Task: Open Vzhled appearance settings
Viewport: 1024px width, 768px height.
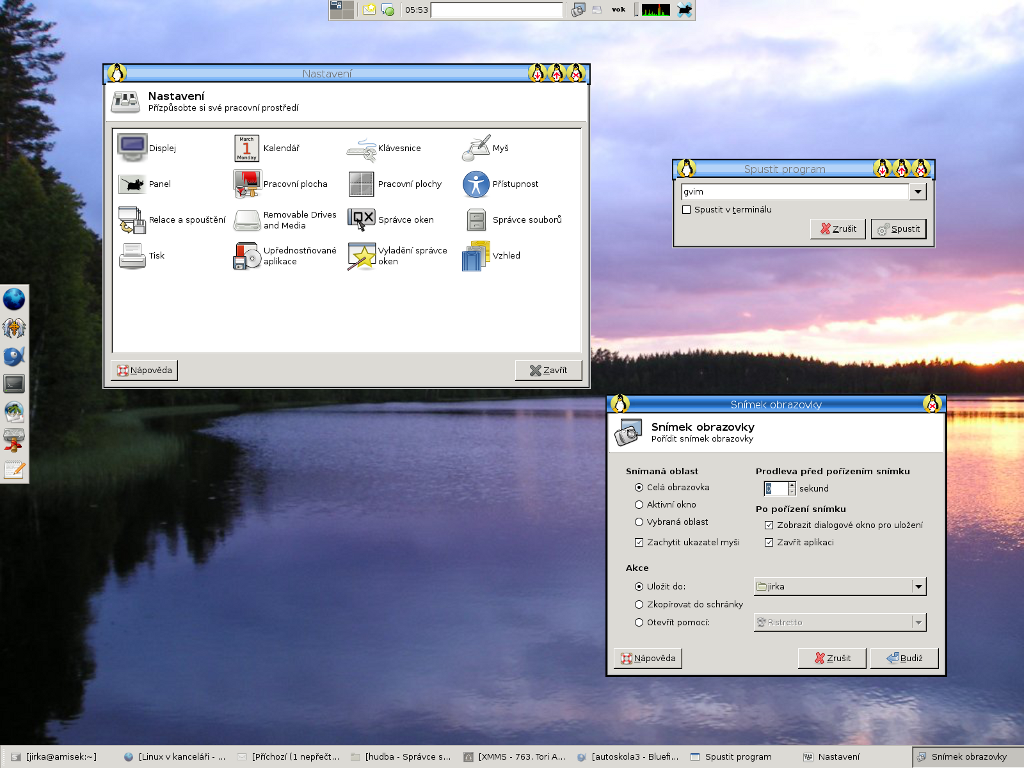Action: (x=475, y=256)
